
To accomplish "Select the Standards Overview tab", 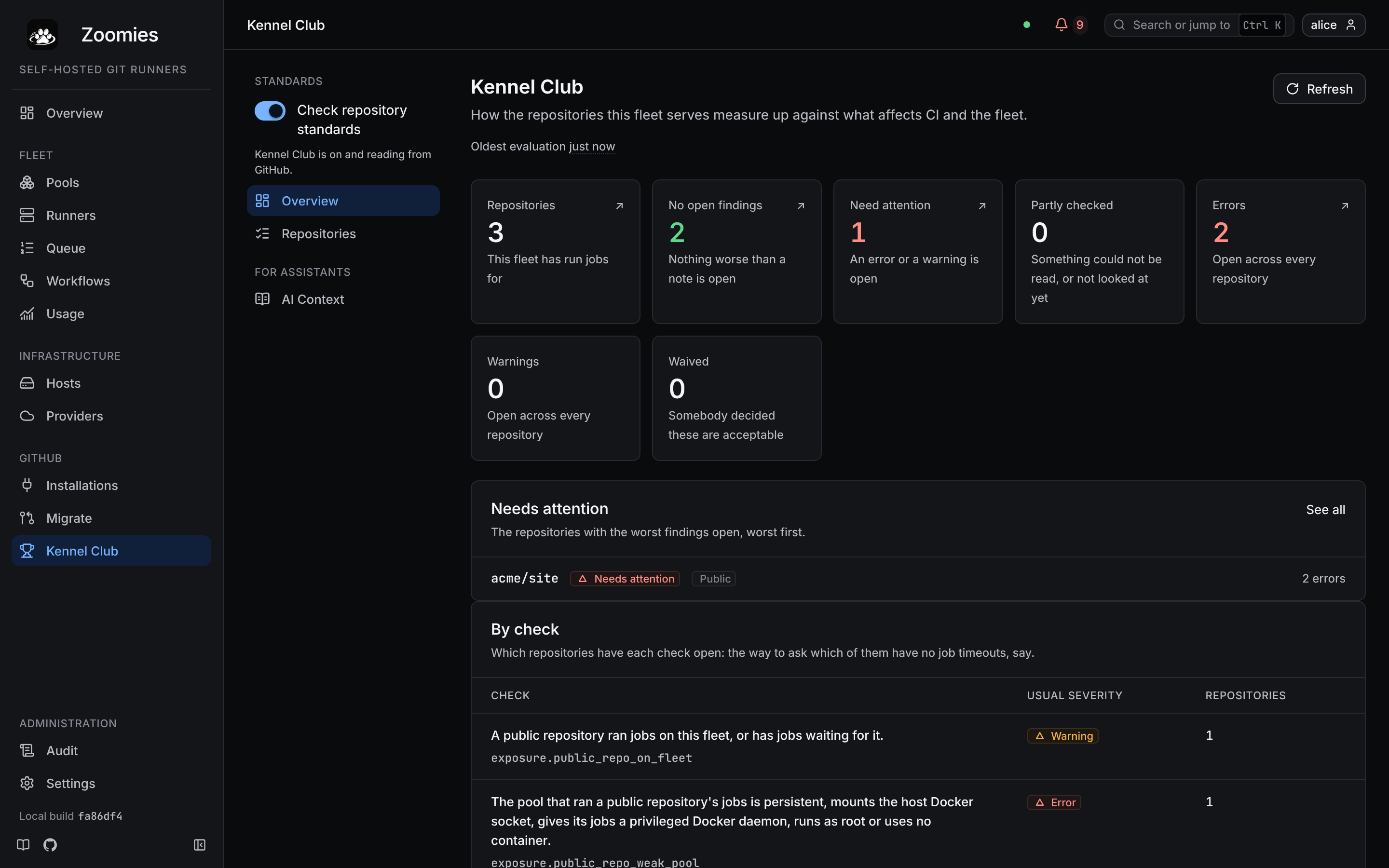I will tap(343, 200).
